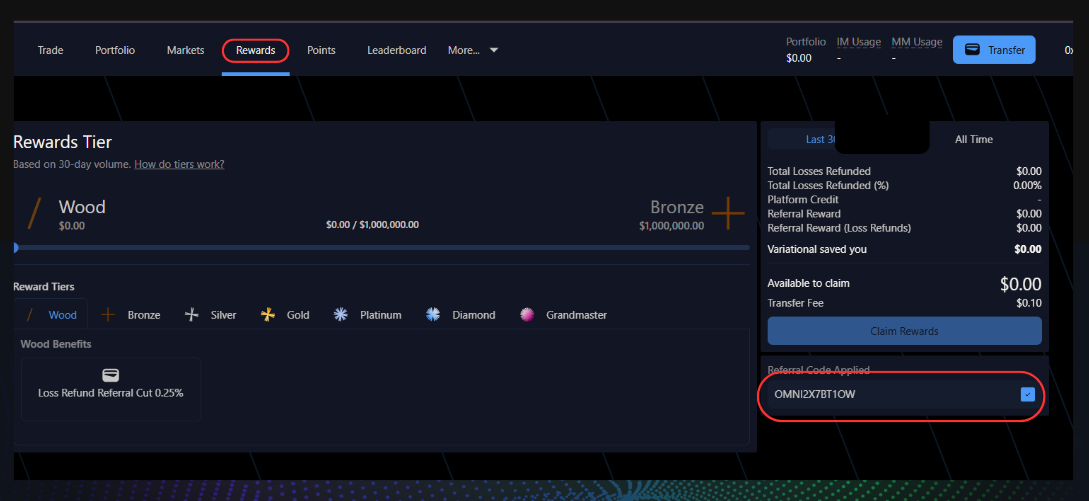Click the 'Available to claim' label

tap(808, 284)
